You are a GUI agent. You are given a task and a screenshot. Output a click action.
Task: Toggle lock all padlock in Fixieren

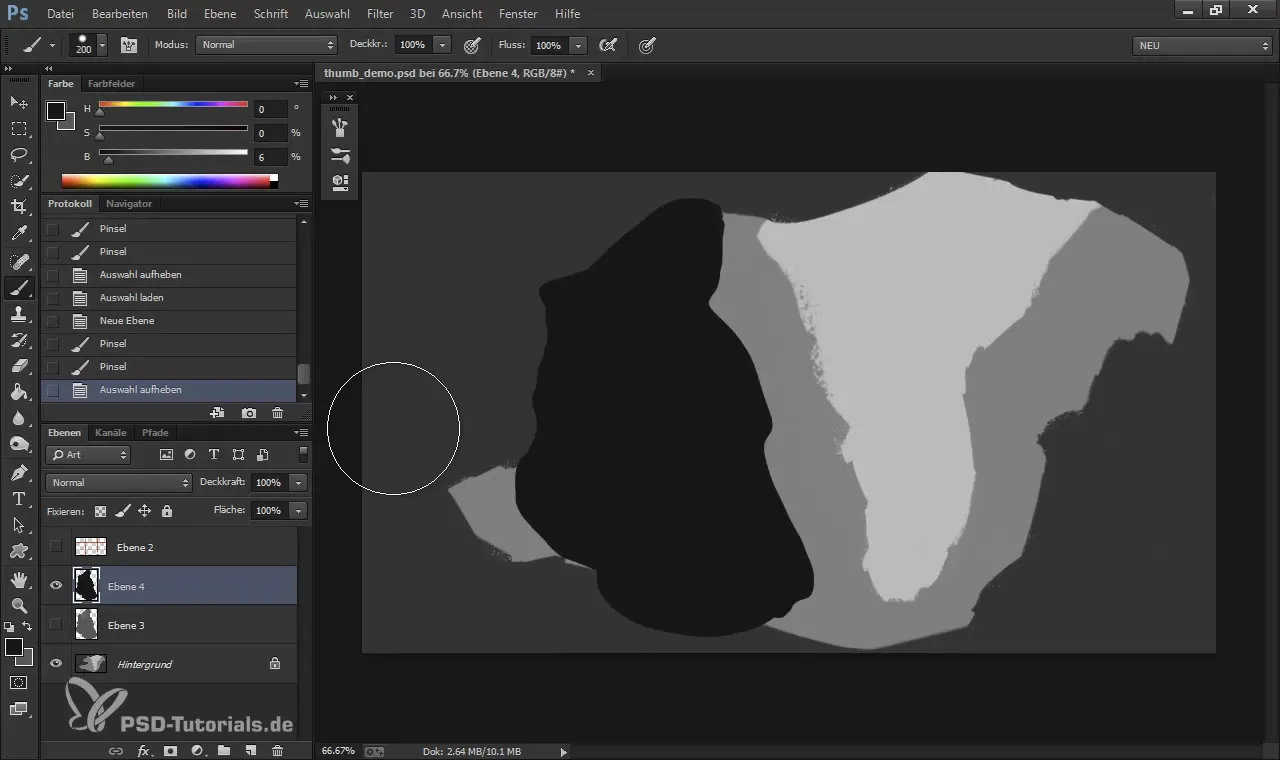[166, 511]
